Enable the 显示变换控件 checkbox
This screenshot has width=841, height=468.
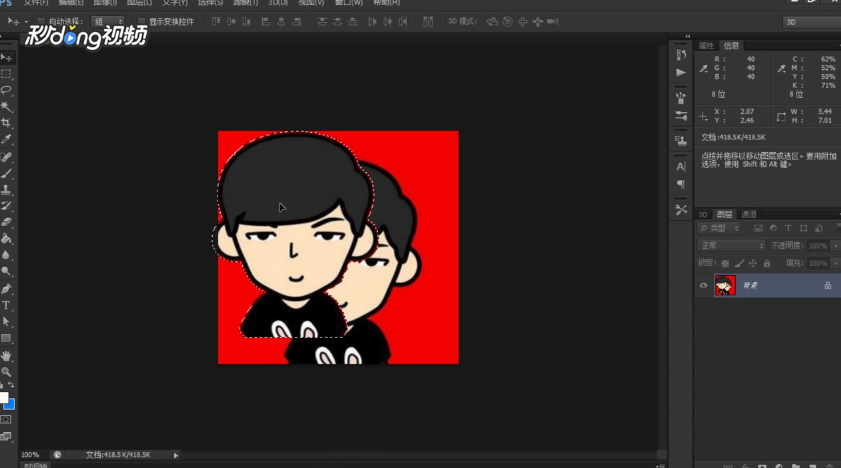[x=142, y=21]
